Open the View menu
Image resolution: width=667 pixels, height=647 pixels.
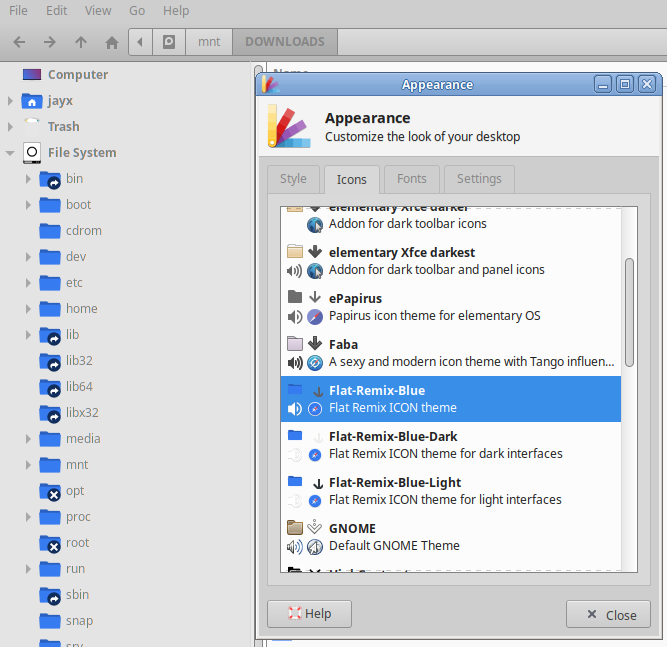98,10
